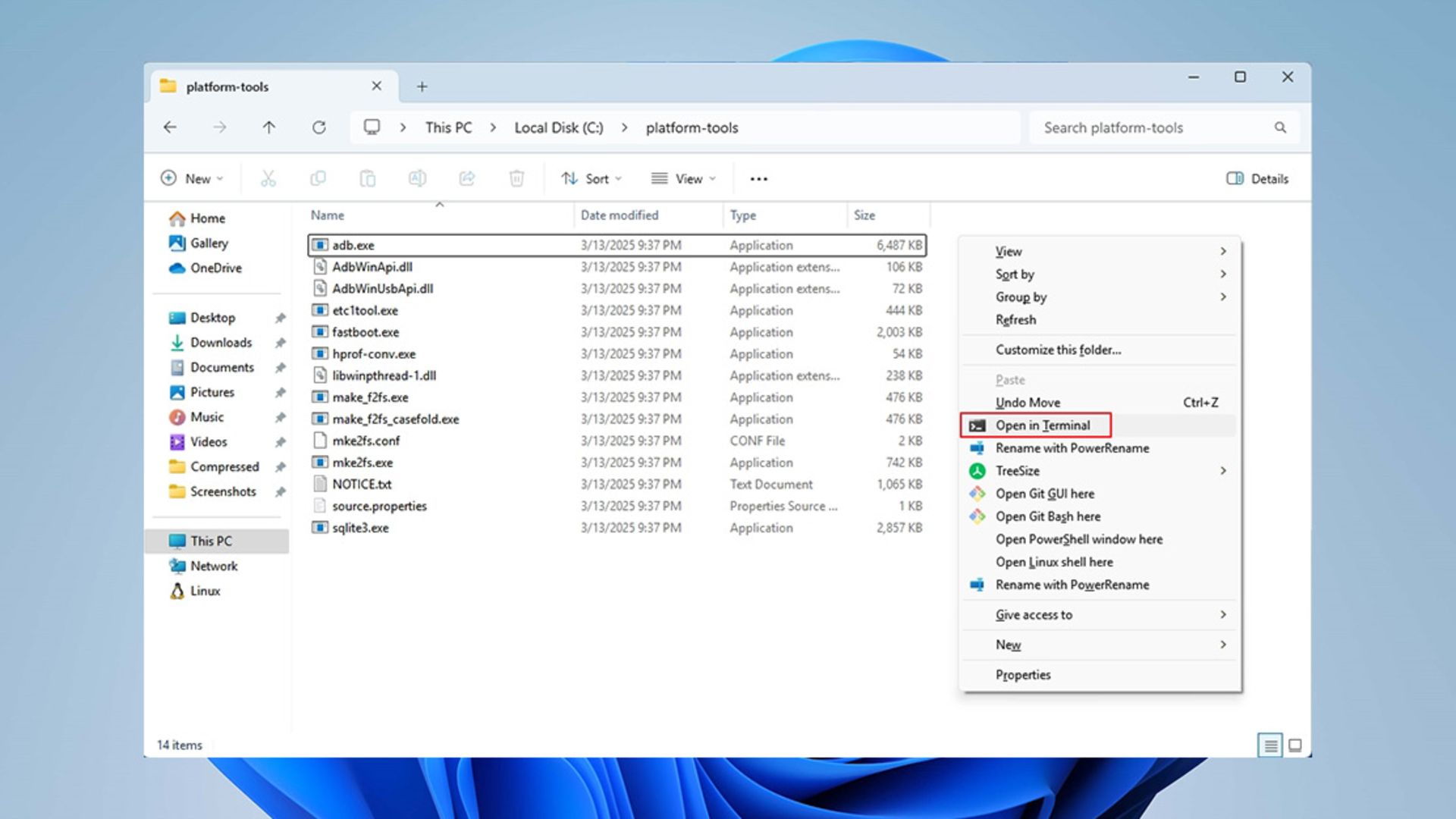
Task: Expand the Give access to submenu
Action: (x=1223, y=614)
